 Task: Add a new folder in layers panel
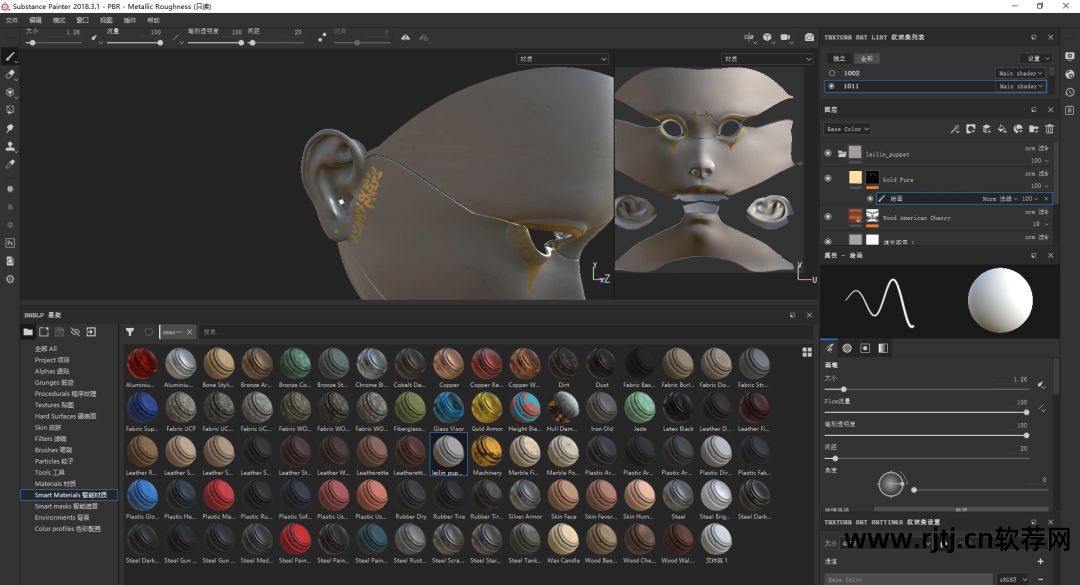click(1033, 129)
